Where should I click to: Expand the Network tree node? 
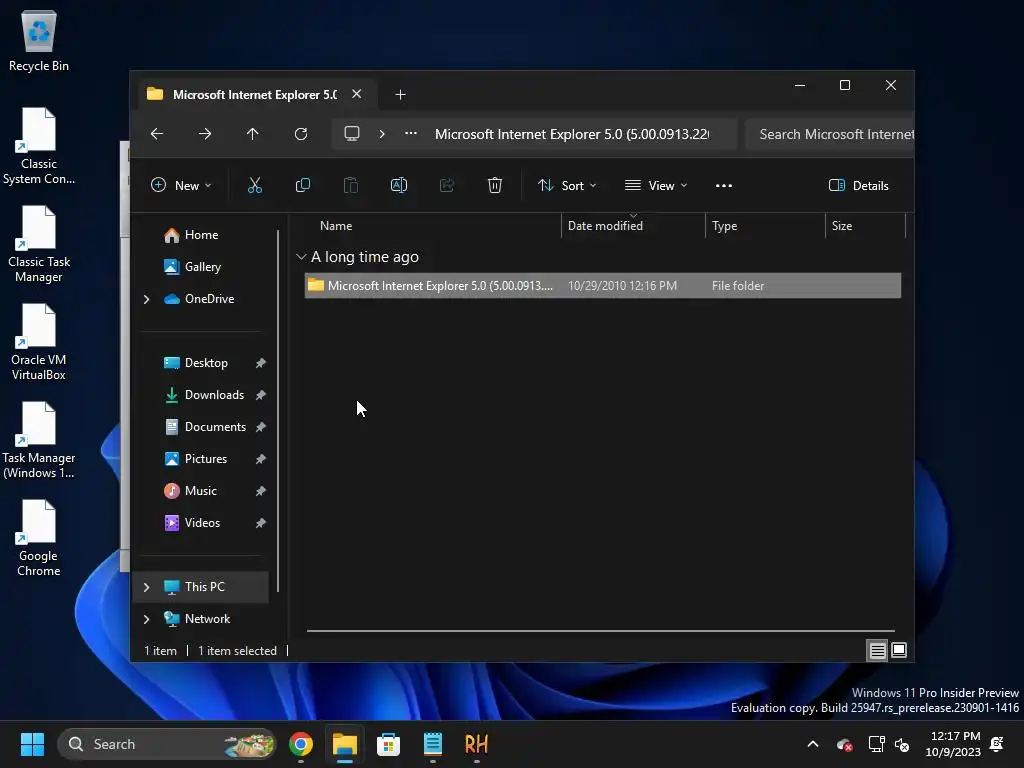[146, 619]
